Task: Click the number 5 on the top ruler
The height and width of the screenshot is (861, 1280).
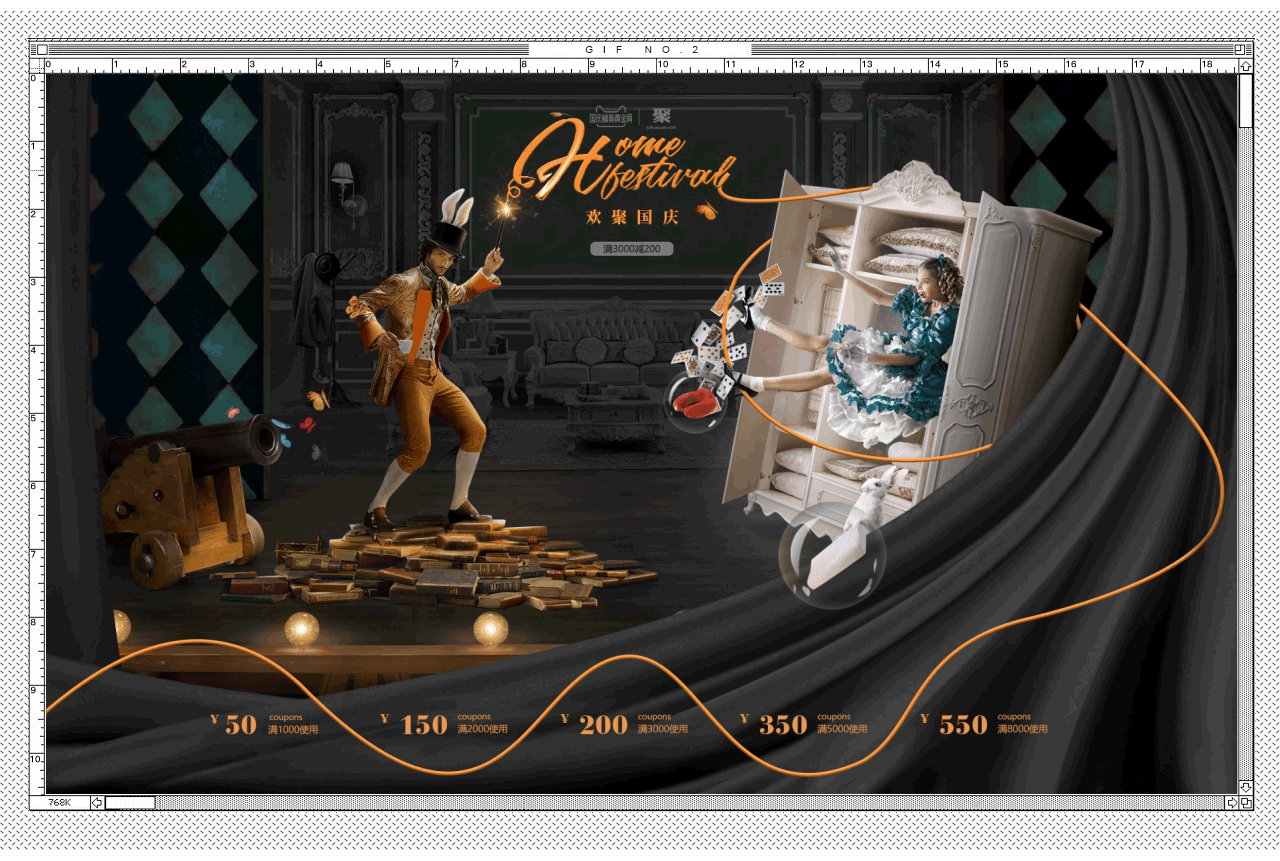Action: [x=388, y=65]
